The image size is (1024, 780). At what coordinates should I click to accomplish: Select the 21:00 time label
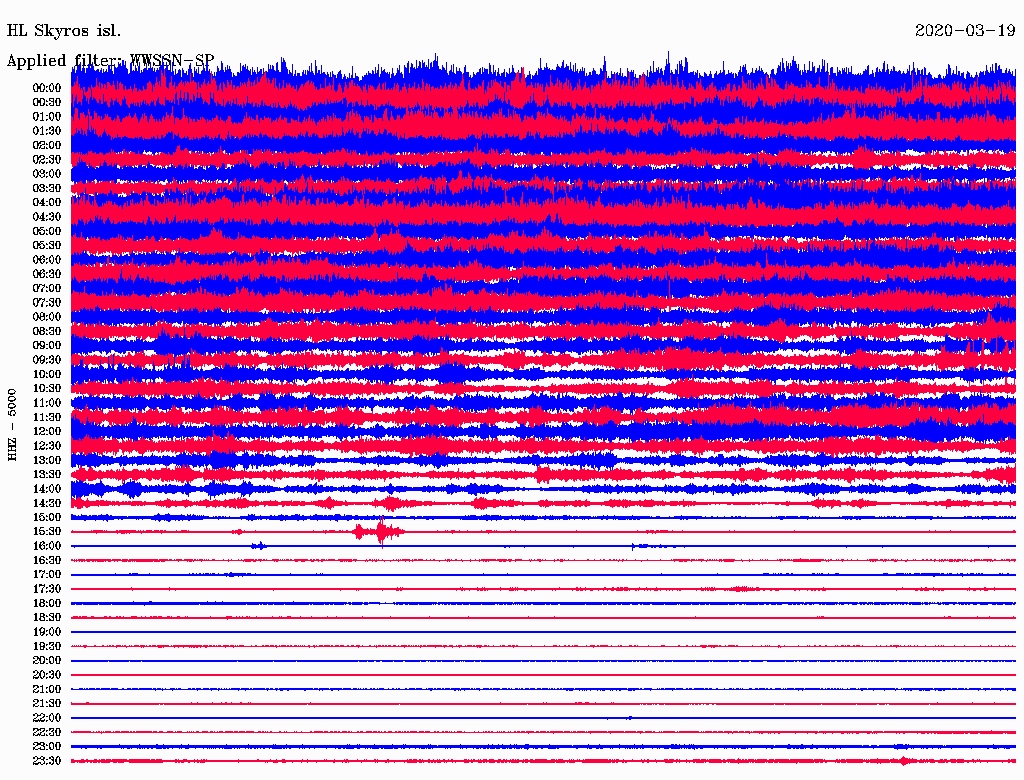pyautogui.click(x=47, y=689)
